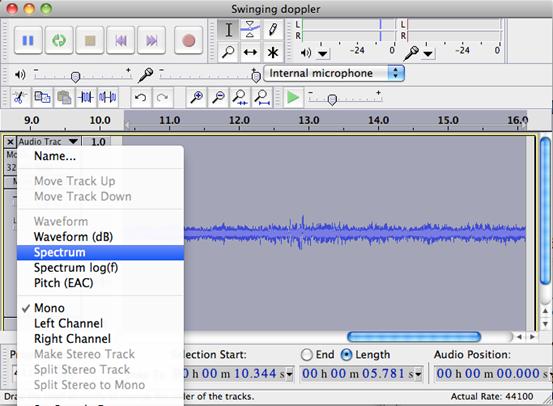Stop playback with the Stop button
Image resolution: width=553 pixels, height=406 pixels.
point(90,40)
